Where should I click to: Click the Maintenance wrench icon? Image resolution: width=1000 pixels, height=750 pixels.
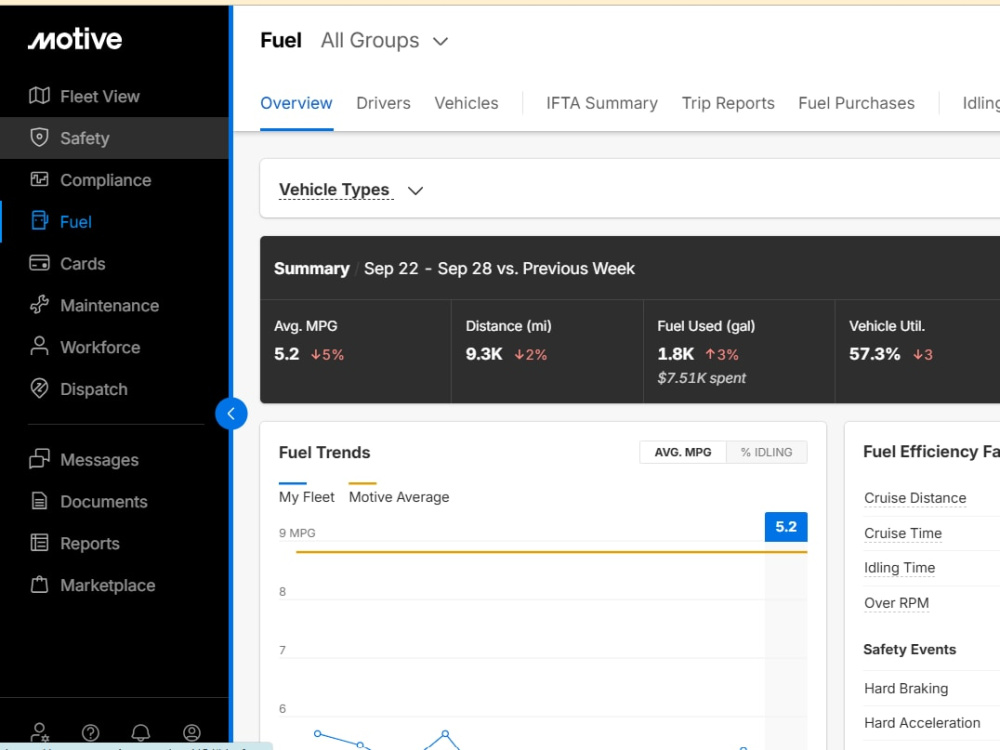point(40,305)
